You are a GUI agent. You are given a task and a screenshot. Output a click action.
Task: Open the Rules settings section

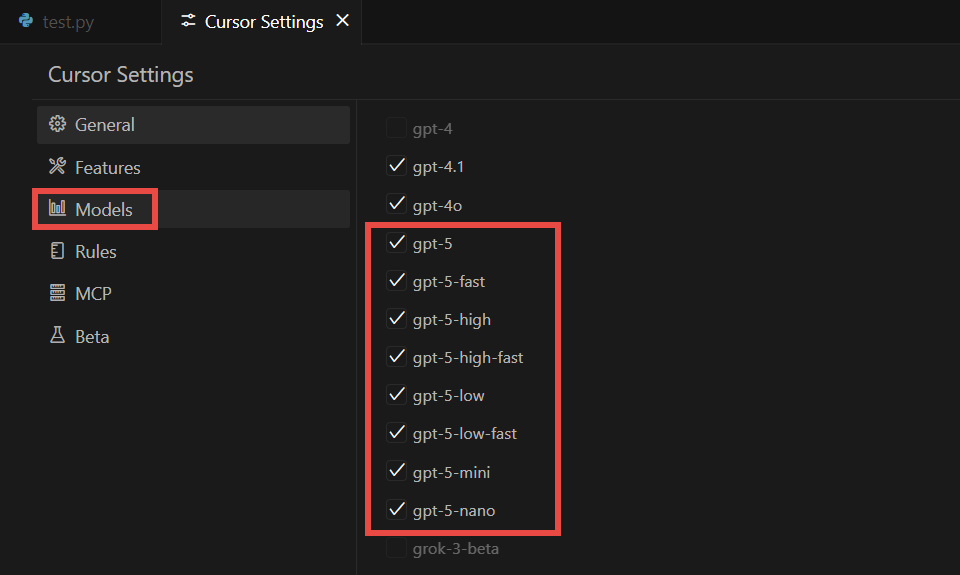[193, 252]
